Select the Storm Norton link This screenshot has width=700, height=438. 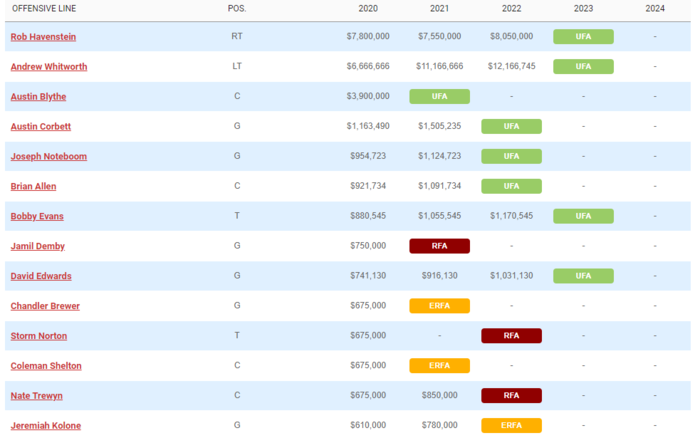pyautogui.click(x=37, y=336)
